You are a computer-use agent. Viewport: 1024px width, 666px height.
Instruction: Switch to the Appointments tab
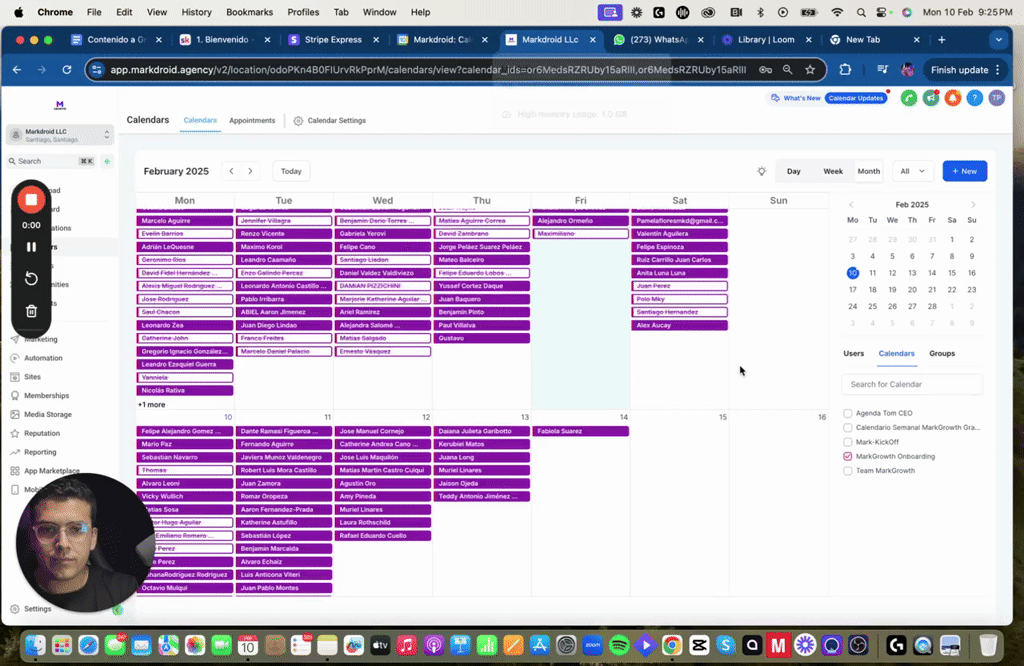252,121
